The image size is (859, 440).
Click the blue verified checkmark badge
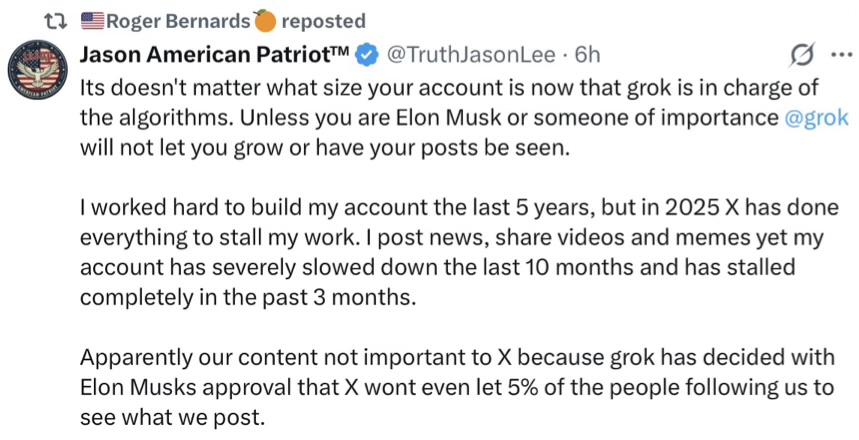coord(367,53)
